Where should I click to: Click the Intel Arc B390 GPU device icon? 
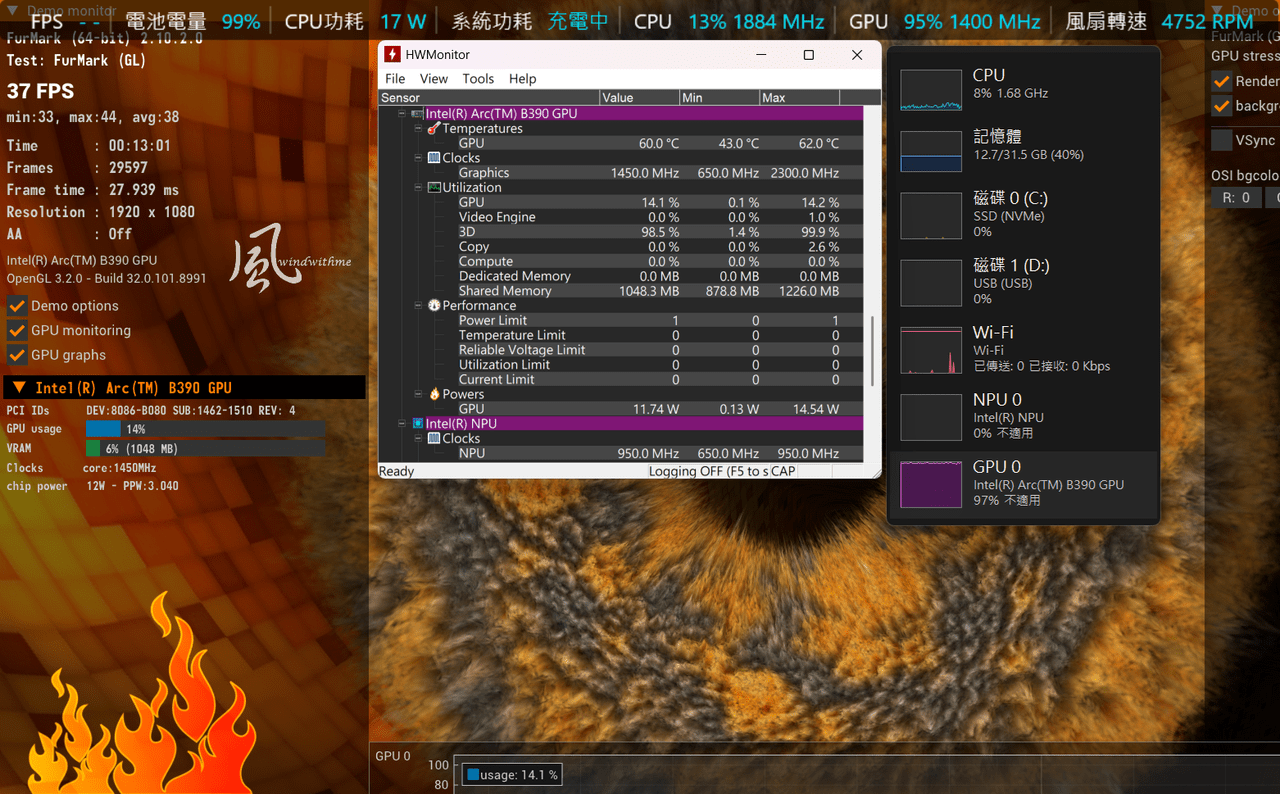click(x=418, y=114)
